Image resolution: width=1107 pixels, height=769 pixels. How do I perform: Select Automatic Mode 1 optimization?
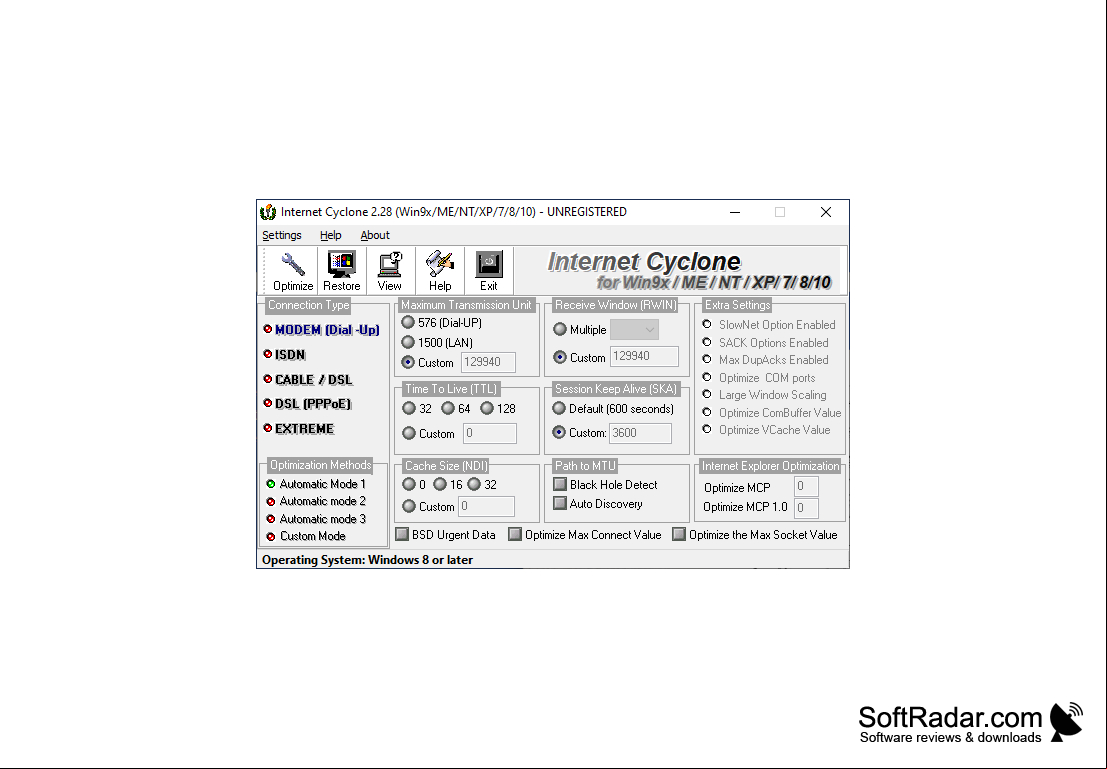(316, 484)
